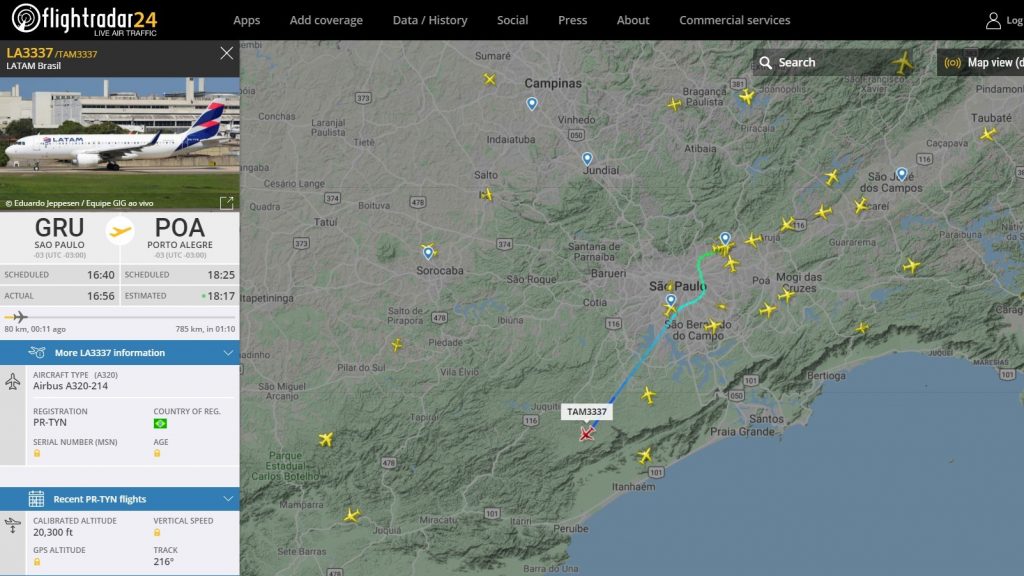The image size is (1024, 576).
Task: Click the More LA3337 information aircraft icon
Action: (37, 353)
